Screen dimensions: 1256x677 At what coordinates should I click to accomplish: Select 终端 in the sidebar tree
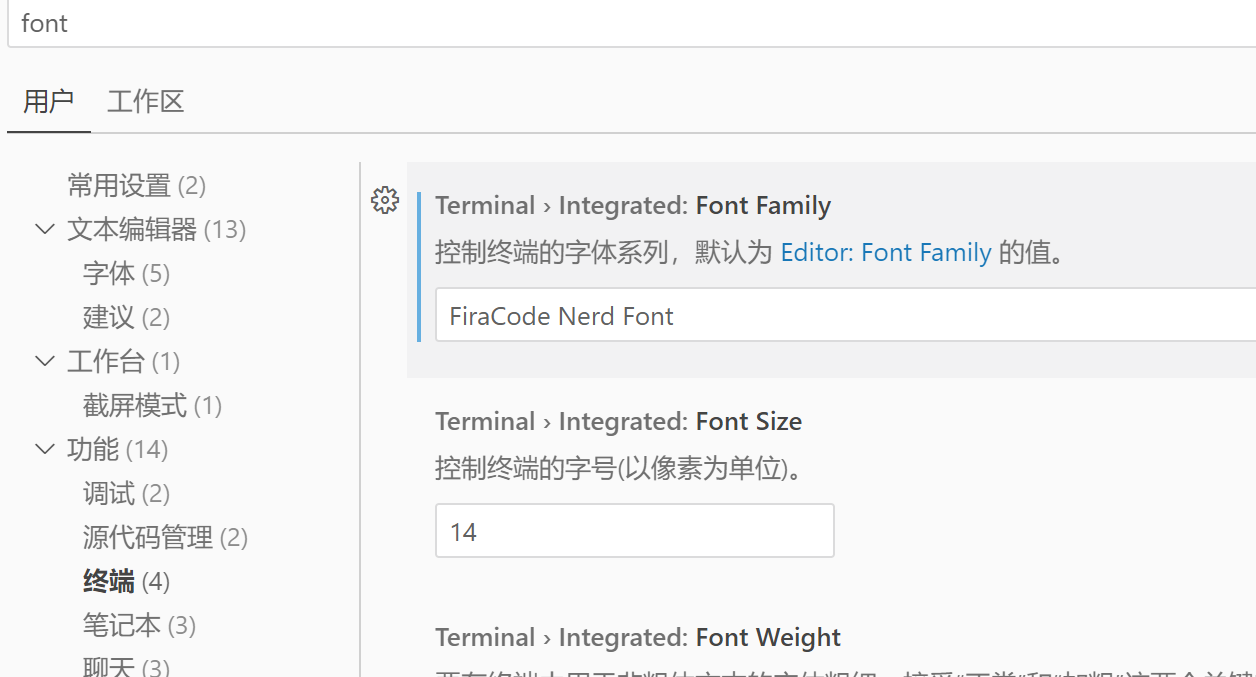pos(109,581)
